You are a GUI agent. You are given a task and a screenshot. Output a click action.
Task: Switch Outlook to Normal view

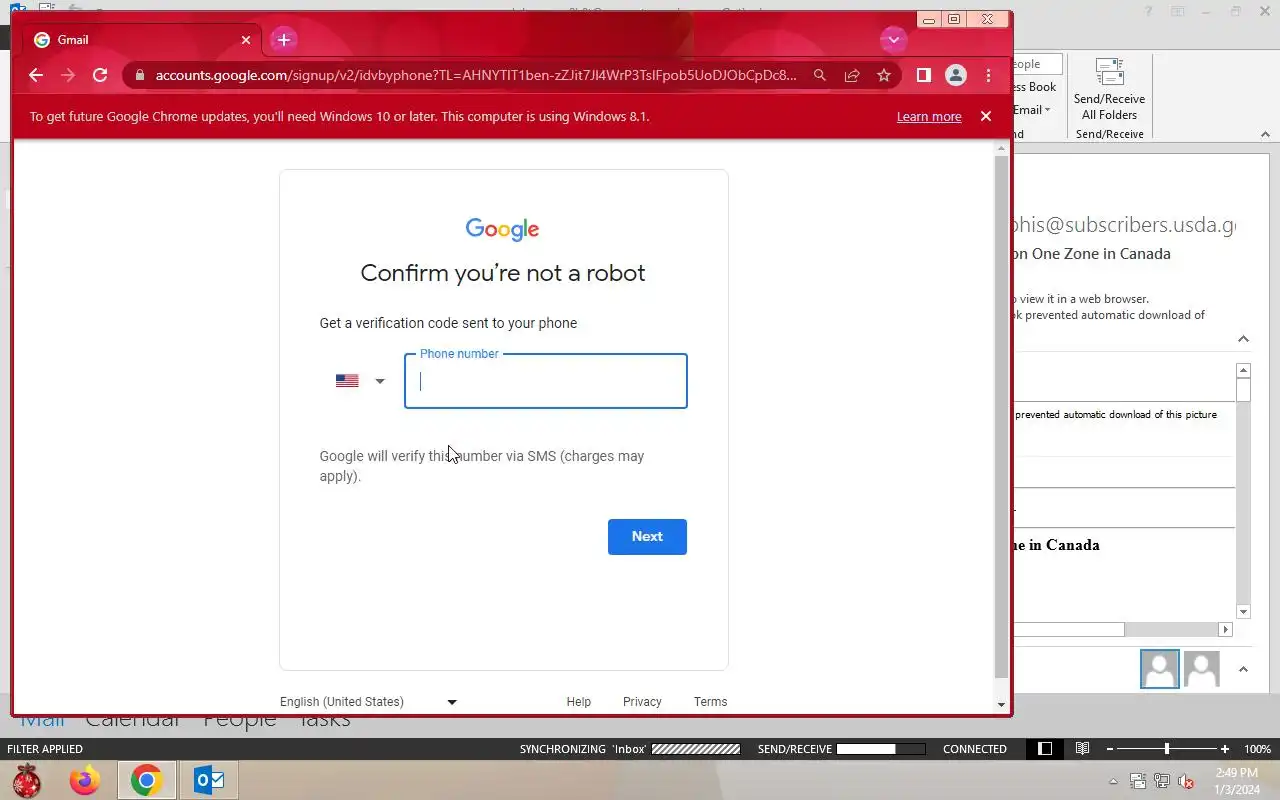(x=1045, y=749)
